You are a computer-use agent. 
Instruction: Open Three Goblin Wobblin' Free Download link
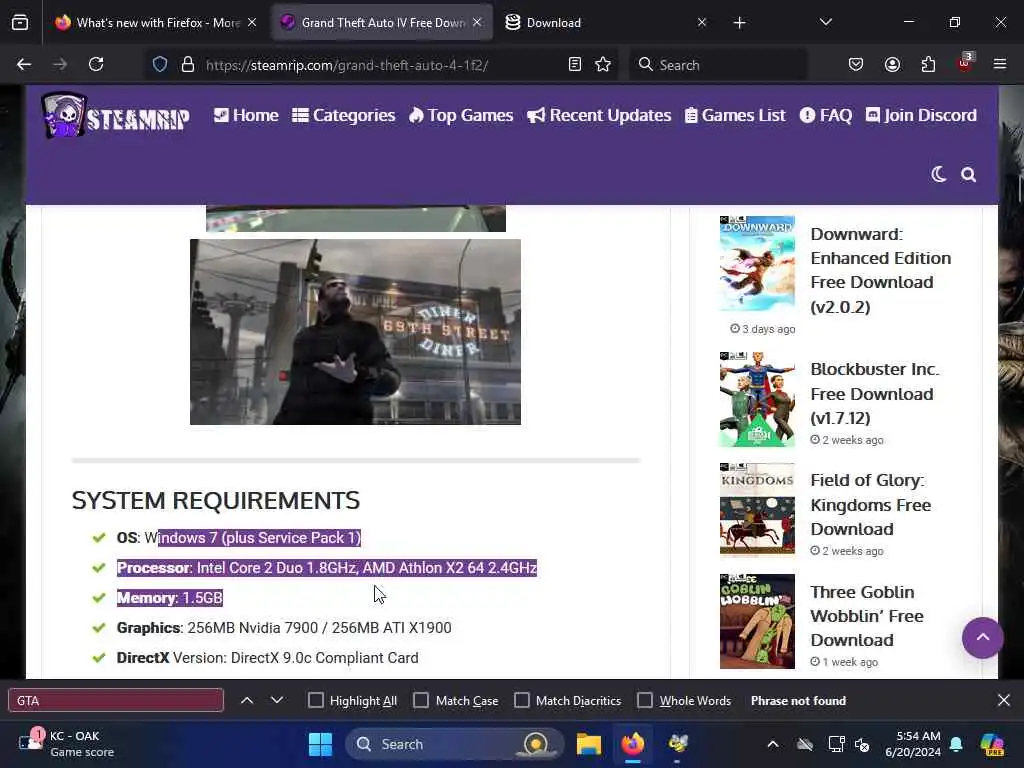(867, 616)
